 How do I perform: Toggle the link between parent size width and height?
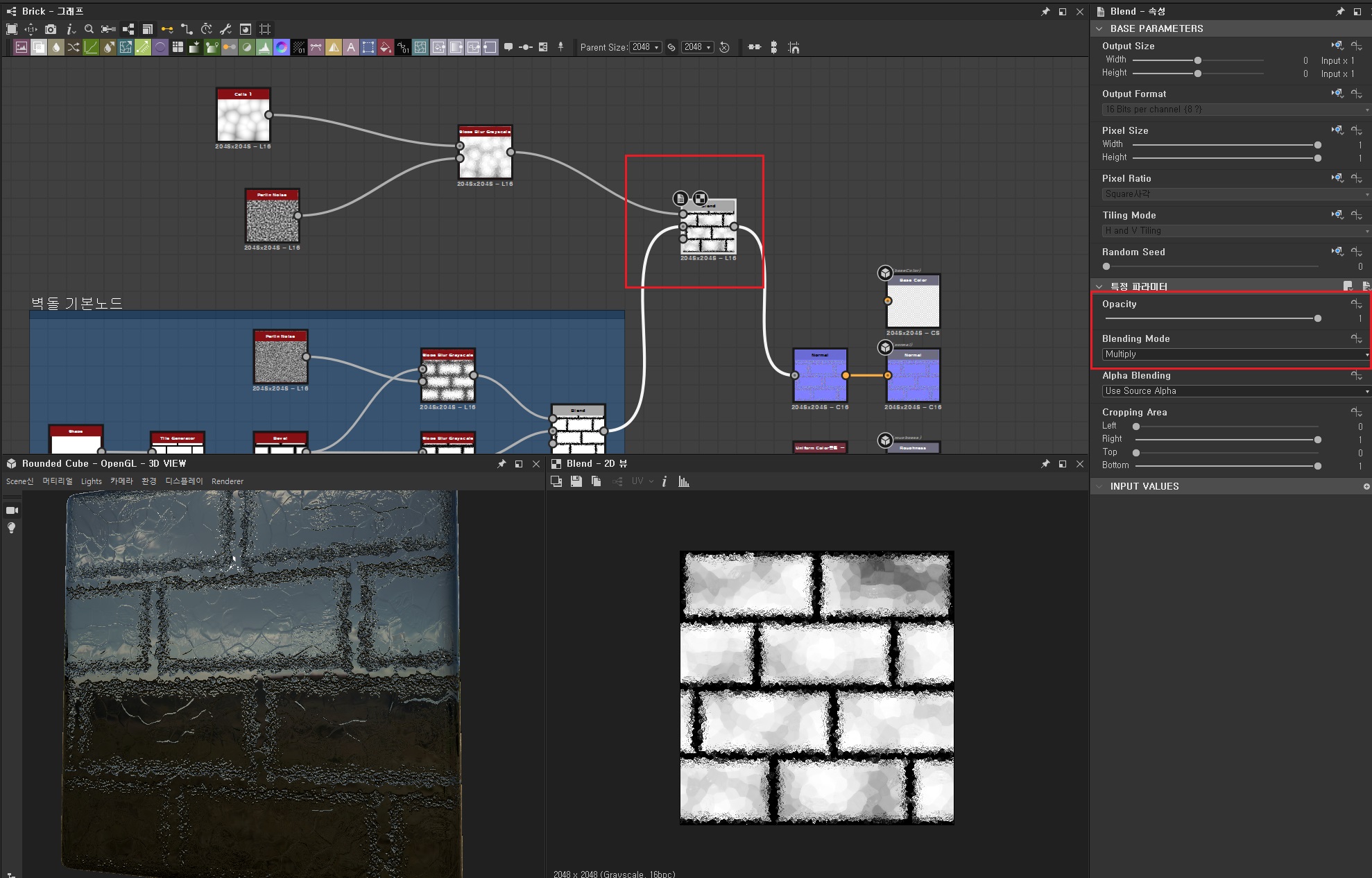click(x=671, y=47)
